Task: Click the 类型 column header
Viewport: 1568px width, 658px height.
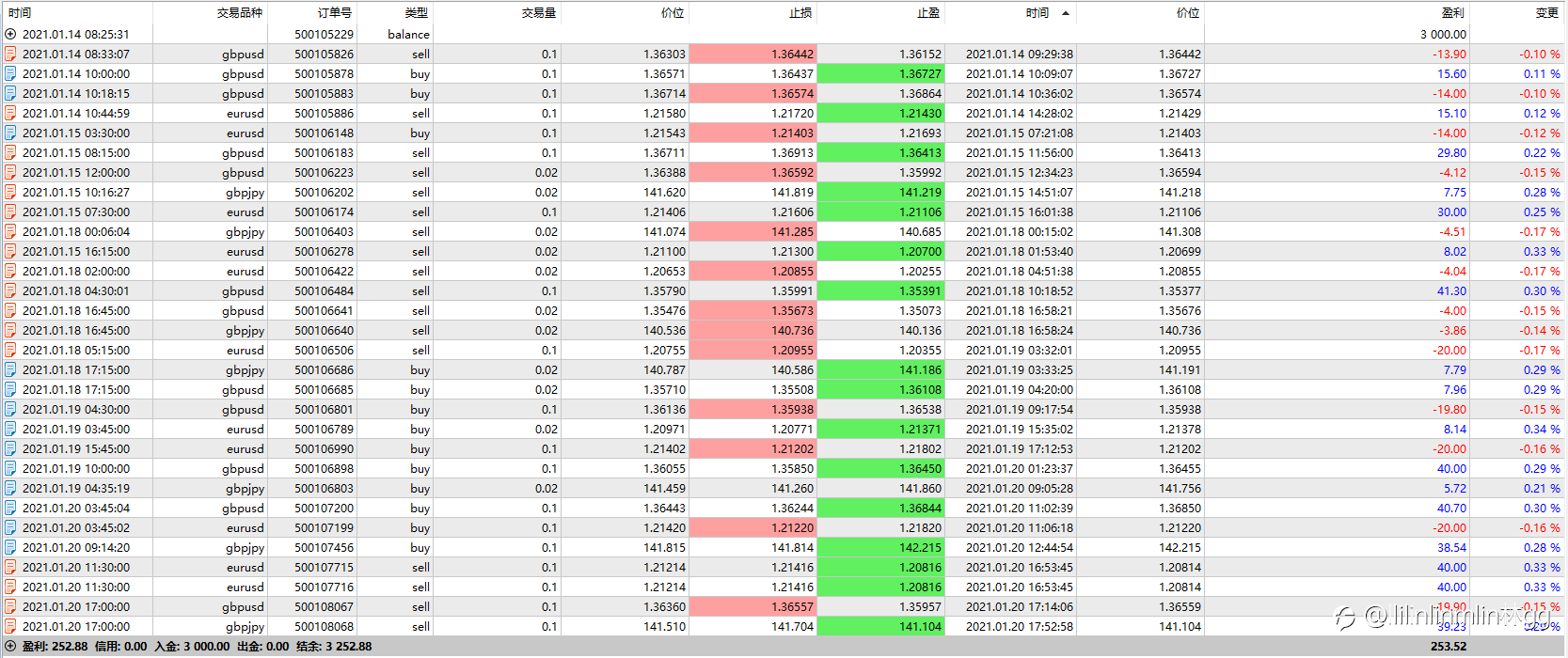Action: click(417, 13)
